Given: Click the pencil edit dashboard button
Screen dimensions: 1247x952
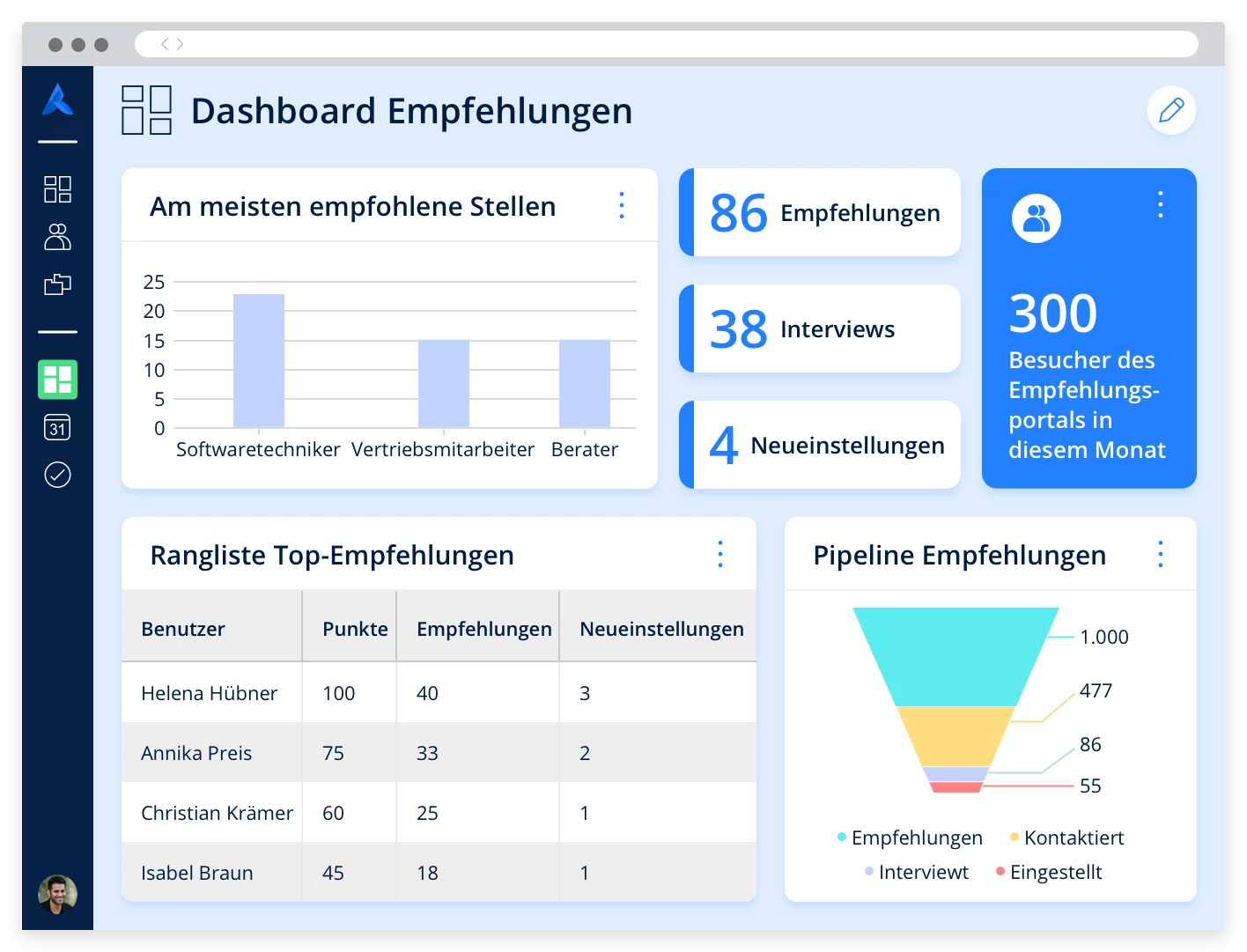Looking at the screenshot, I should click(x=1171, y=111).
